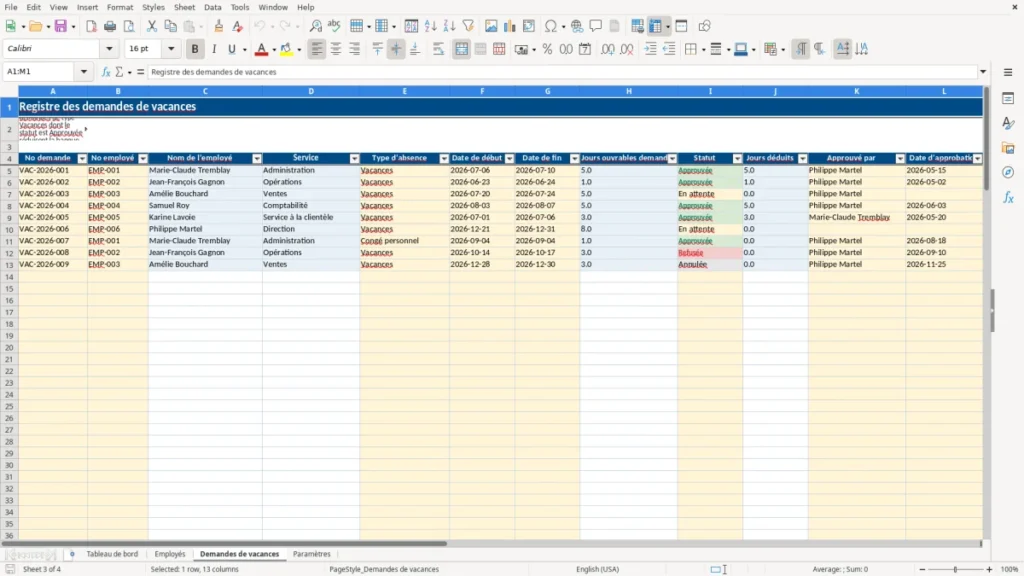This screenshot has height=576, width=1024.
Task: Click the Sum sigma icon
Action: pyautogui.click(x=120, y=72)
